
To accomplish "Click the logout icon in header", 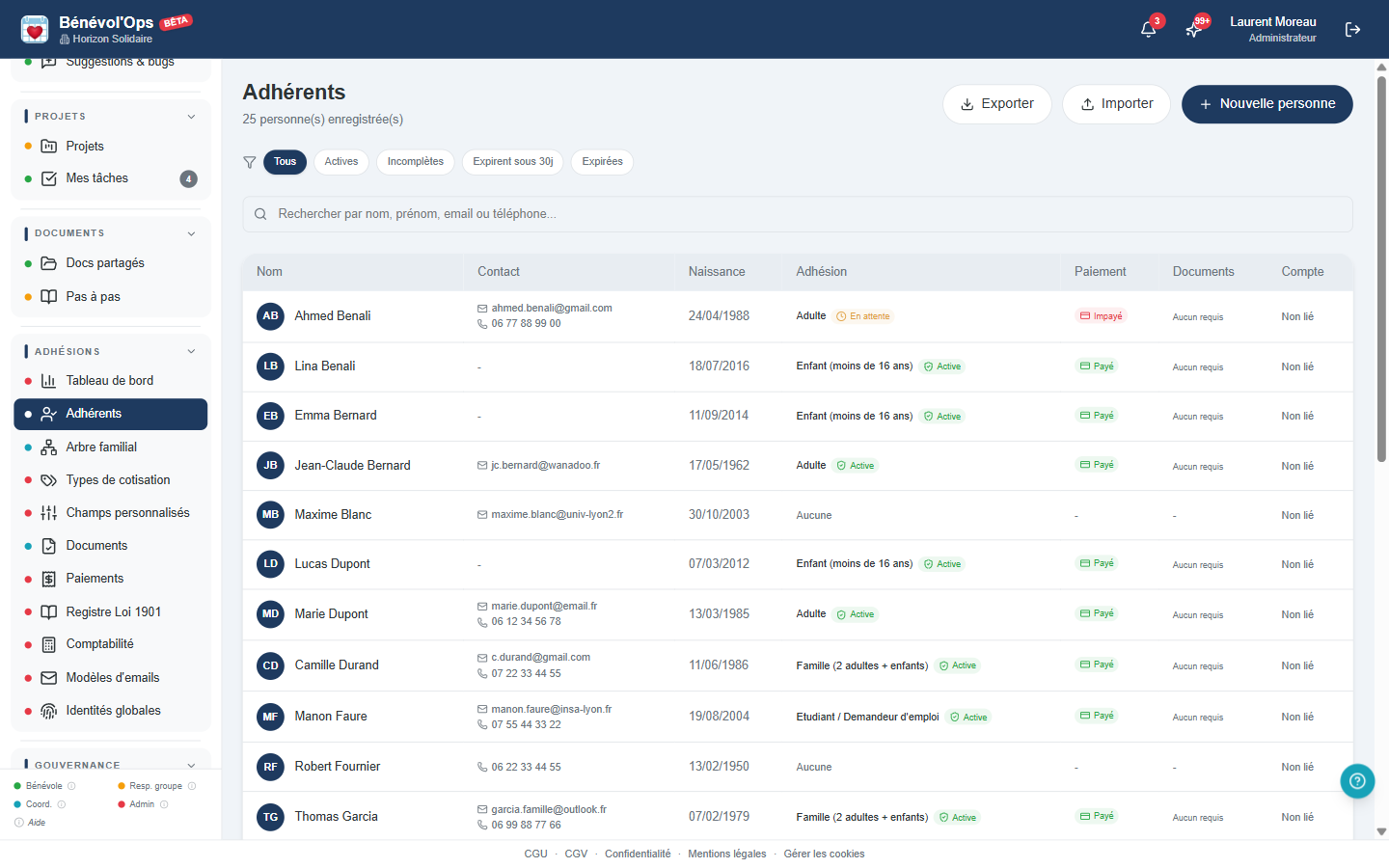I will [1352, 30].
